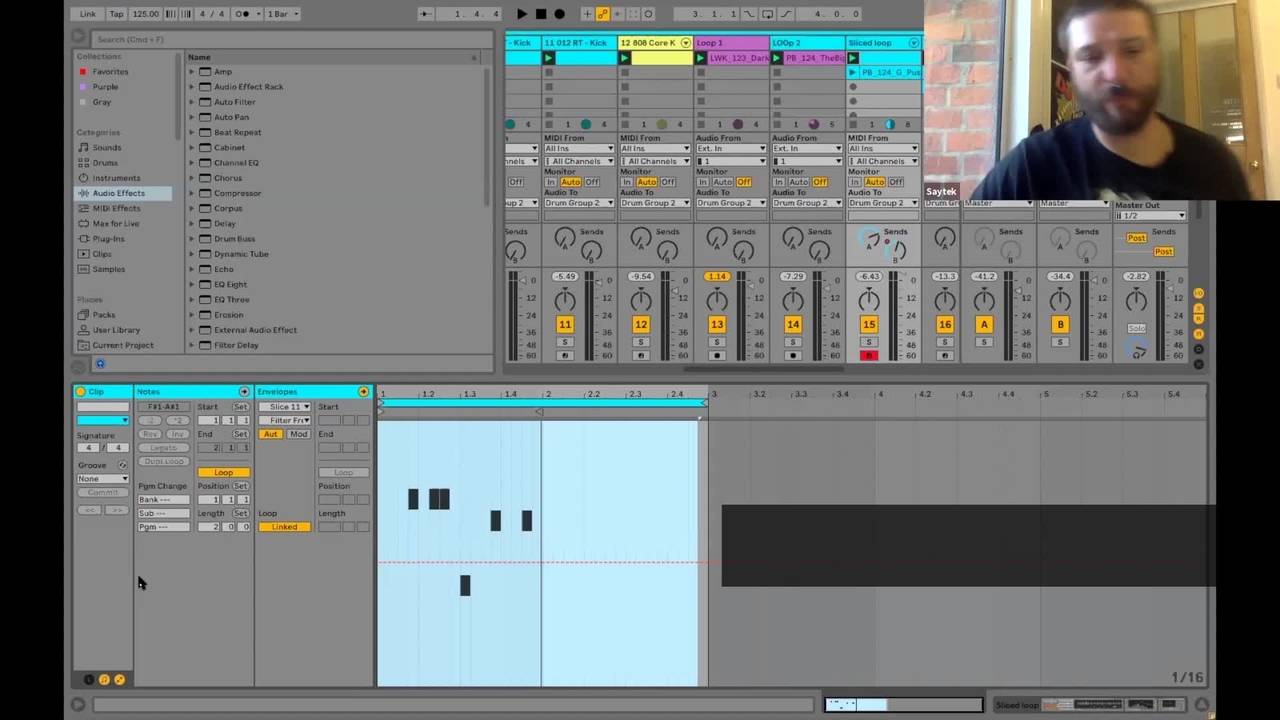
Task: Disarm recording on track 15
Action: click(869, 355)
